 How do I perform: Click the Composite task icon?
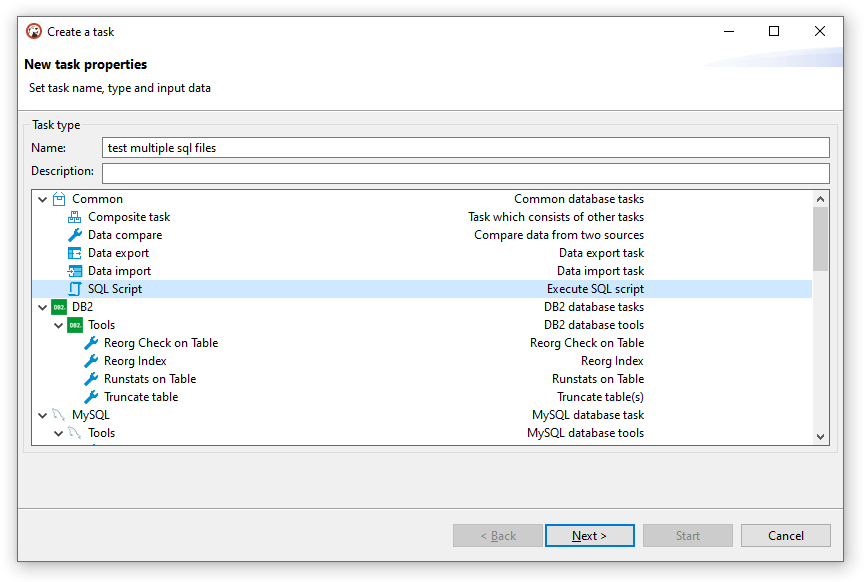[x=75, y=216]
